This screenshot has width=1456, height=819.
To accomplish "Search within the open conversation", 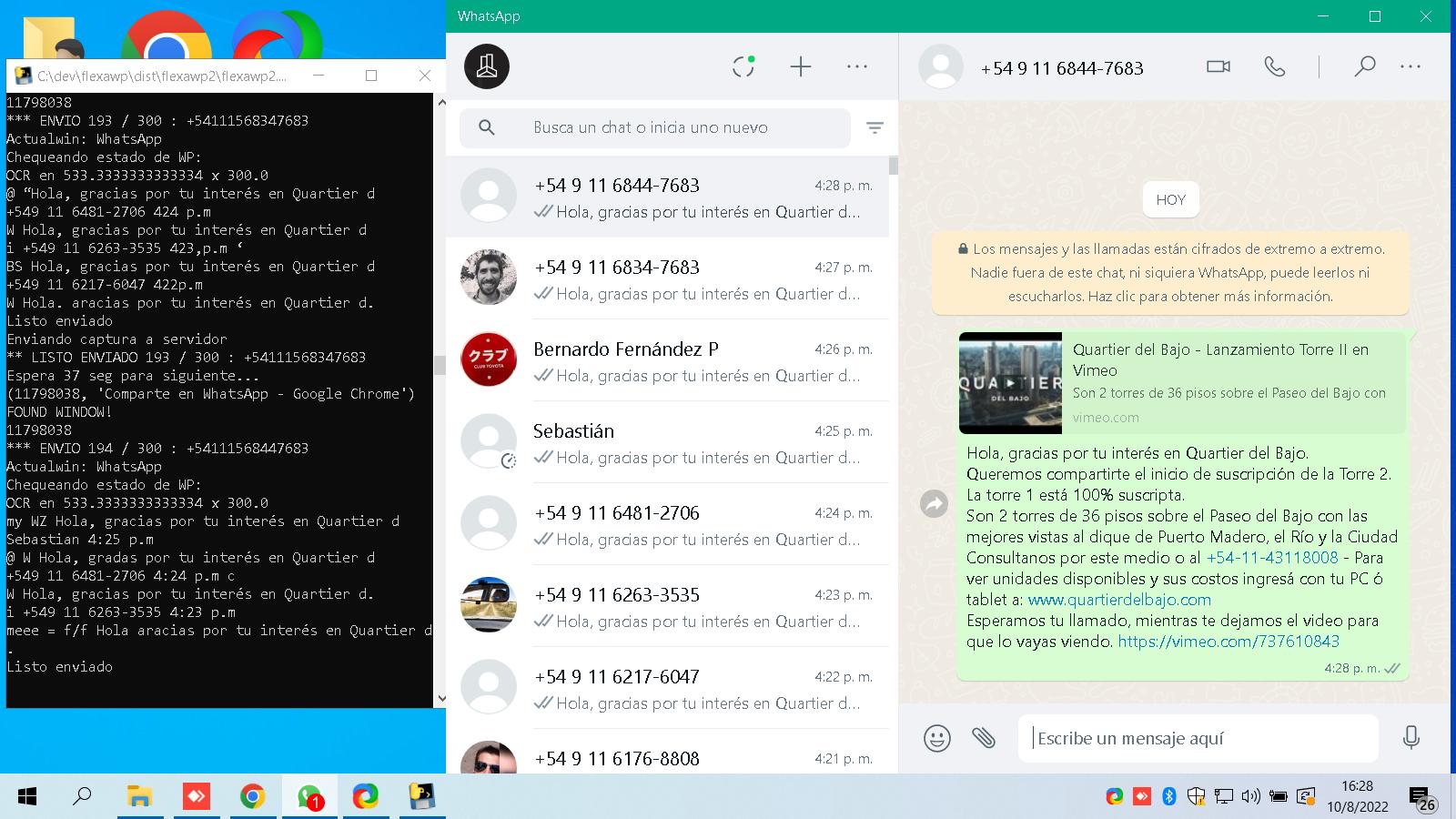I will click(x=1364, y=66).
